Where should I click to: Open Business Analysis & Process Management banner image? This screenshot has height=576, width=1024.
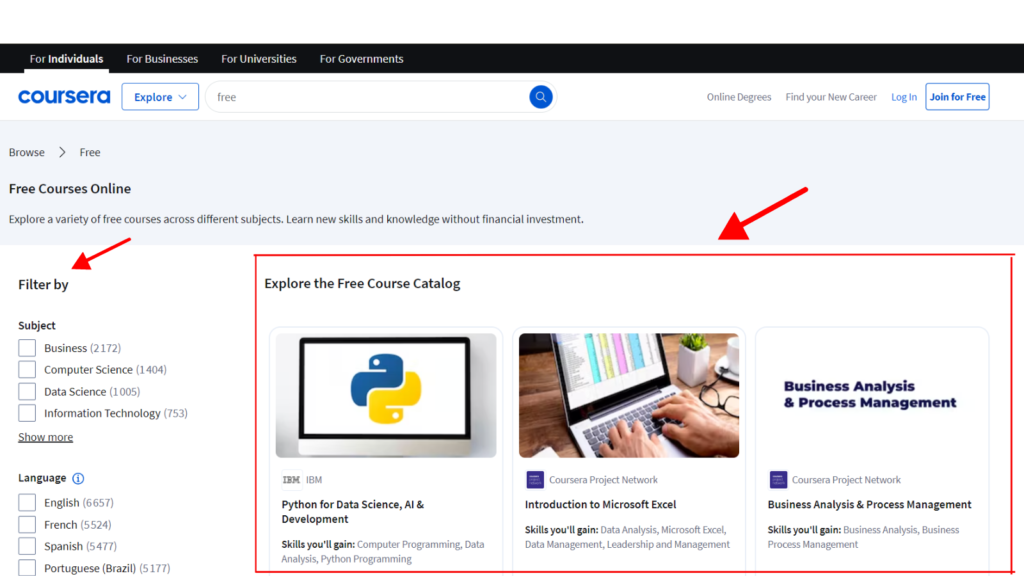point(872,395)
